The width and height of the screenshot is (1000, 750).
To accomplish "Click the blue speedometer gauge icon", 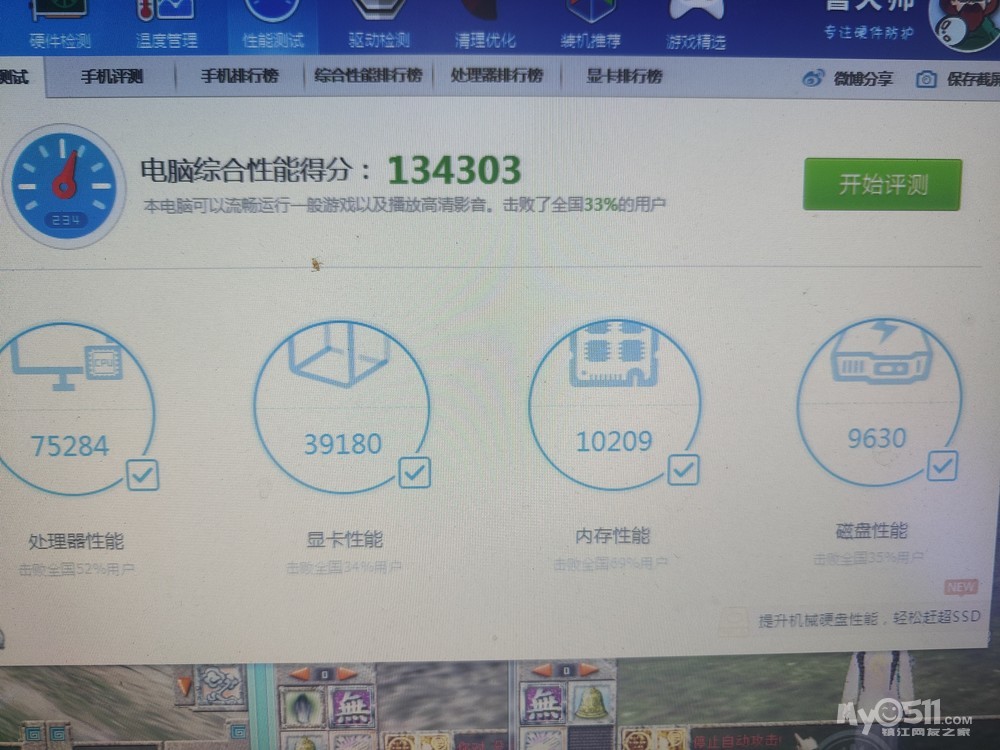I will click(64, 186).
